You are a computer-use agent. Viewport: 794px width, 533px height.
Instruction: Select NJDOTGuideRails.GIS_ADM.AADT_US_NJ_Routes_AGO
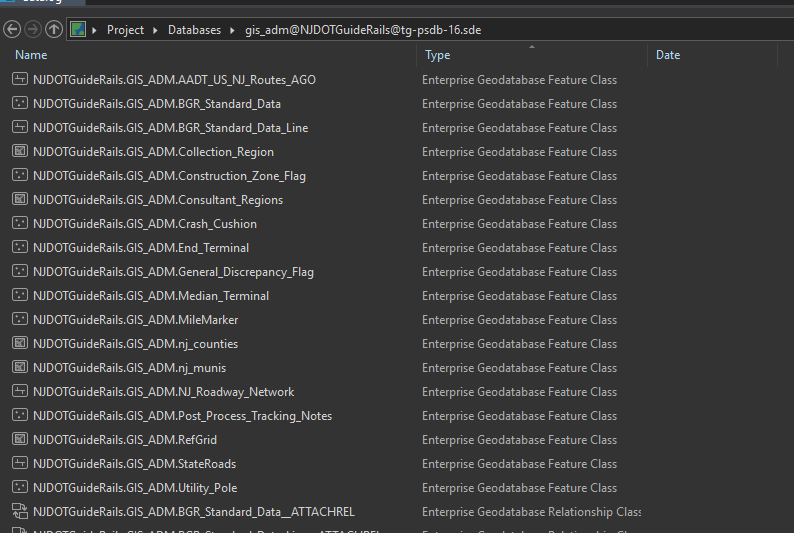[174, 80]
